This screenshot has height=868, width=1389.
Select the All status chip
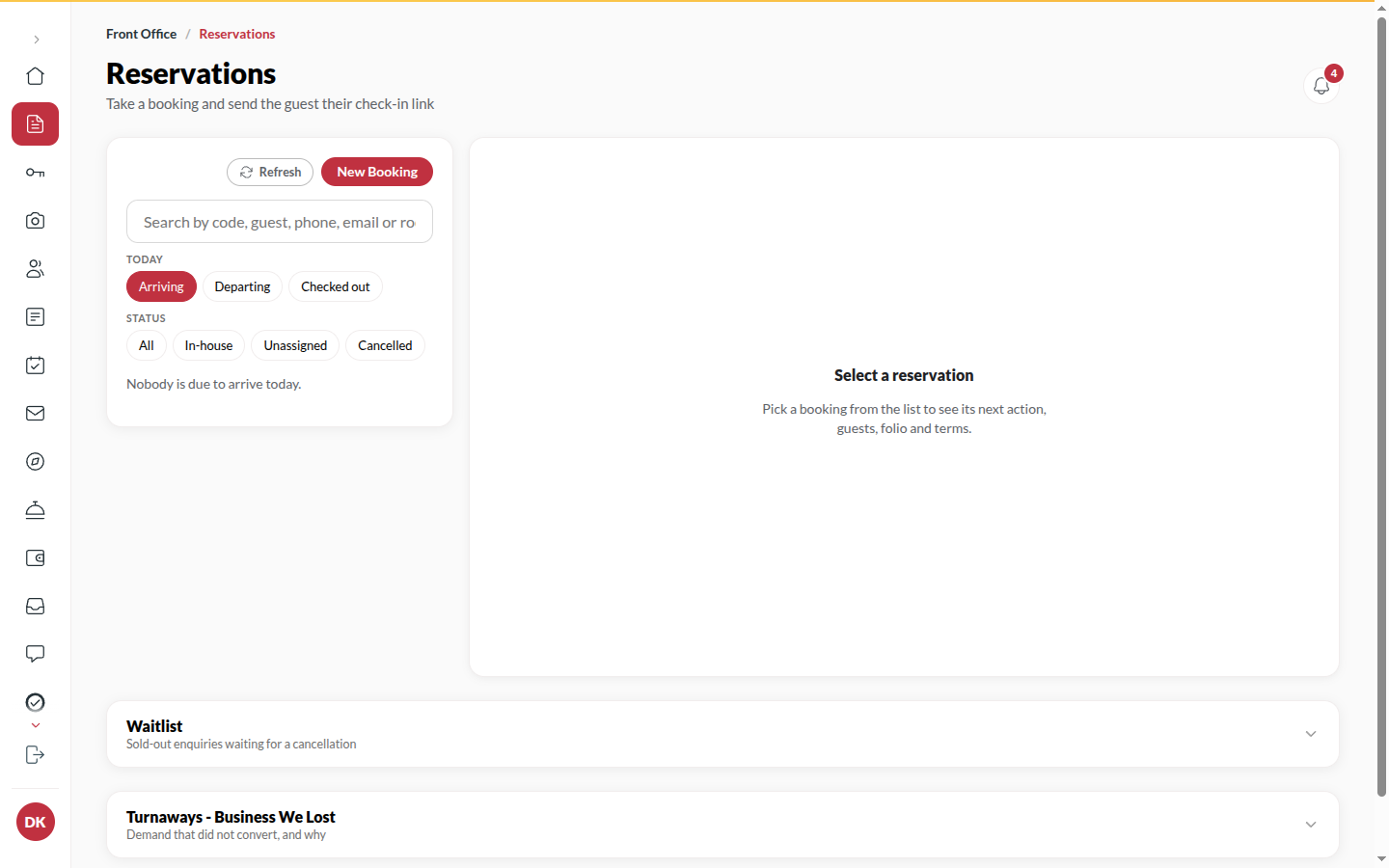pyautogui.click(x=147, y=345)
